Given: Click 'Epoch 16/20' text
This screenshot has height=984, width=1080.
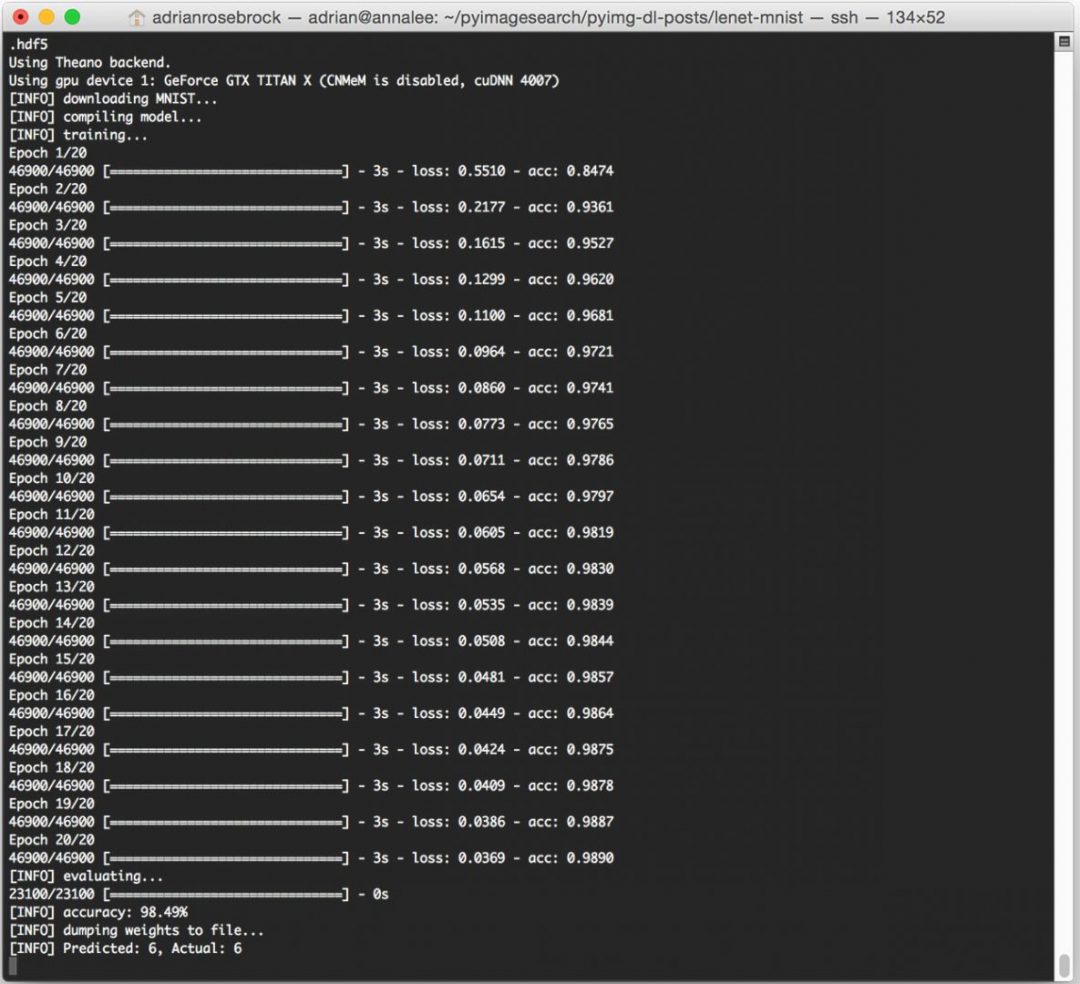Looking at the screenshot, I should coord(52,695).
